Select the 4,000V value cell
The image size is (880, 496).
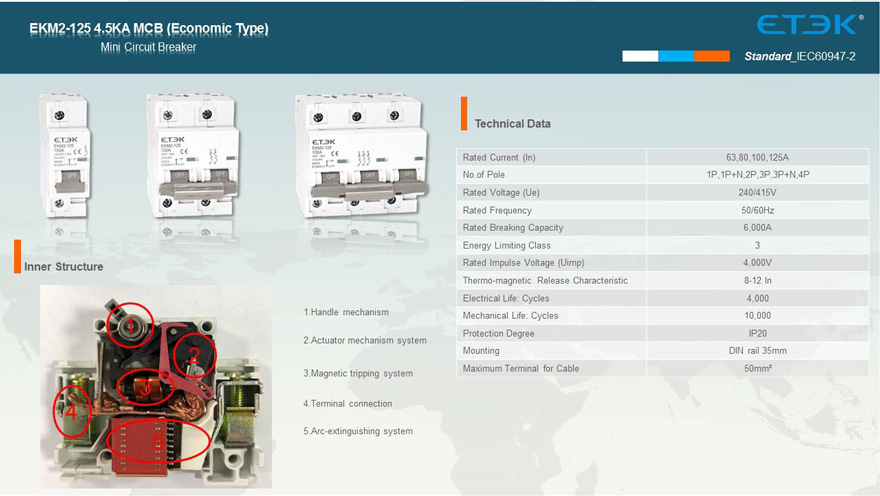[758, 263]
